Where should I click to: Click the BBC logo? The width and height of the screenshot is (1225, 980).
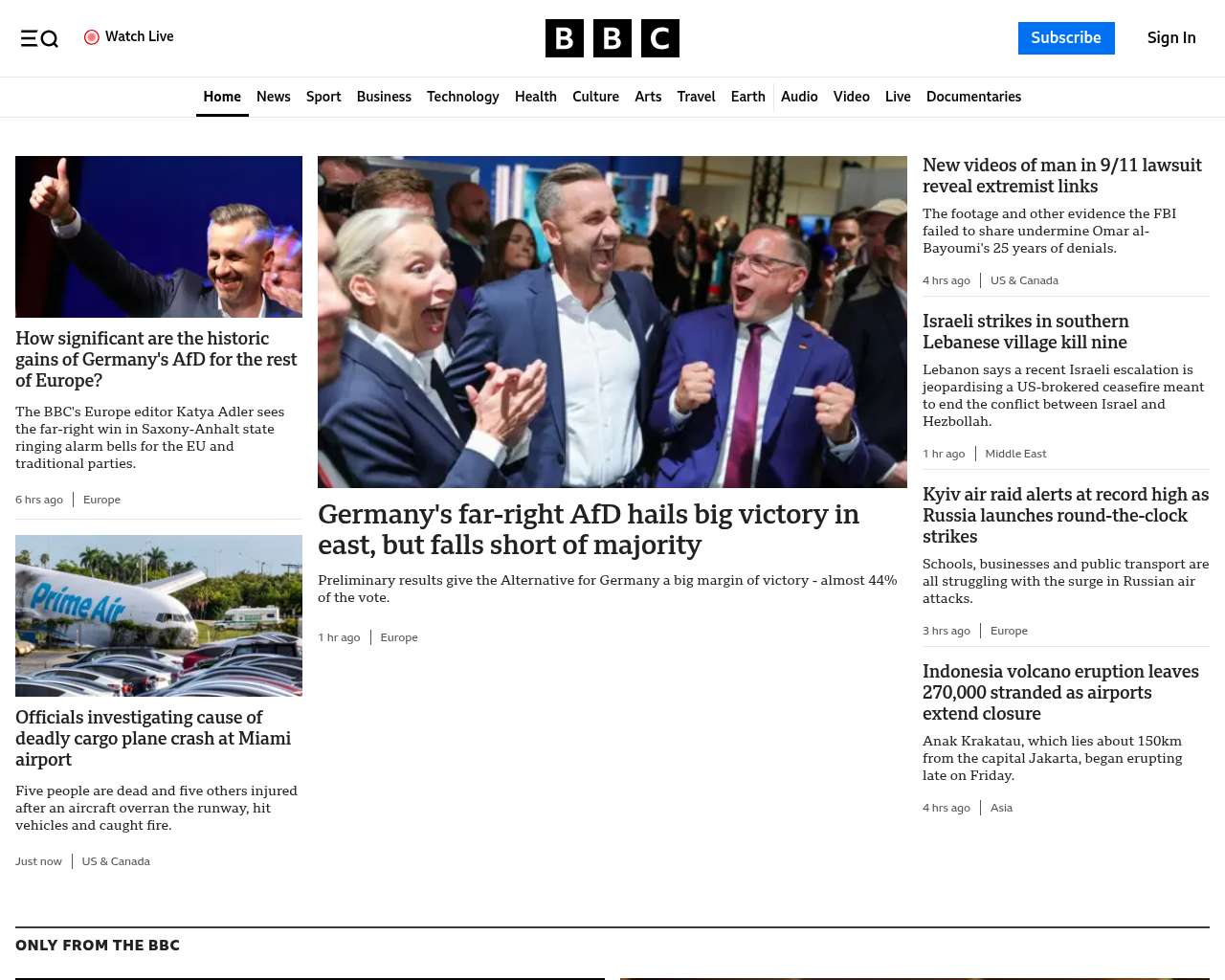tap(612, 38)
